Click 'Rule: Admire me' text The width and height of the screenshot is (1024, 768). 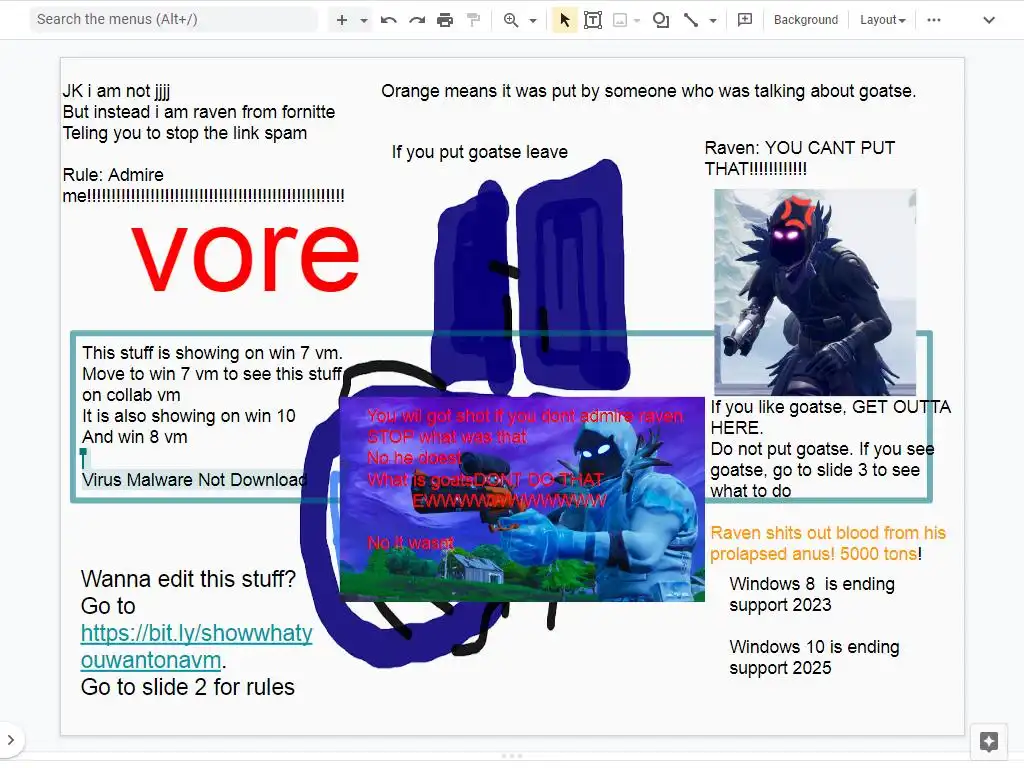click(203, 185)
